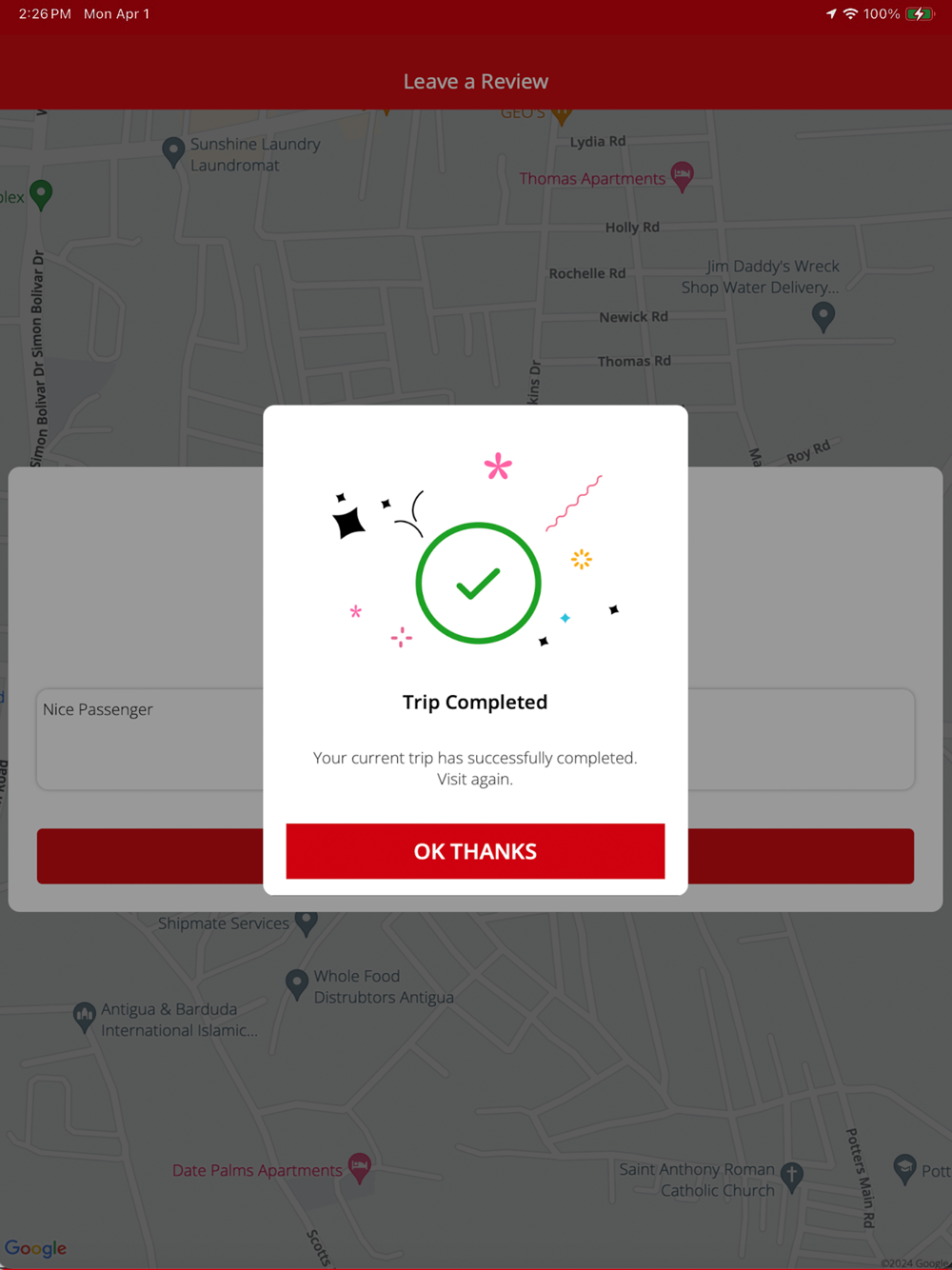Tap the battery indicator in status bar
Image resolution: width=952 pixels, height=1270 pixels.
click(x=920, y=13)
